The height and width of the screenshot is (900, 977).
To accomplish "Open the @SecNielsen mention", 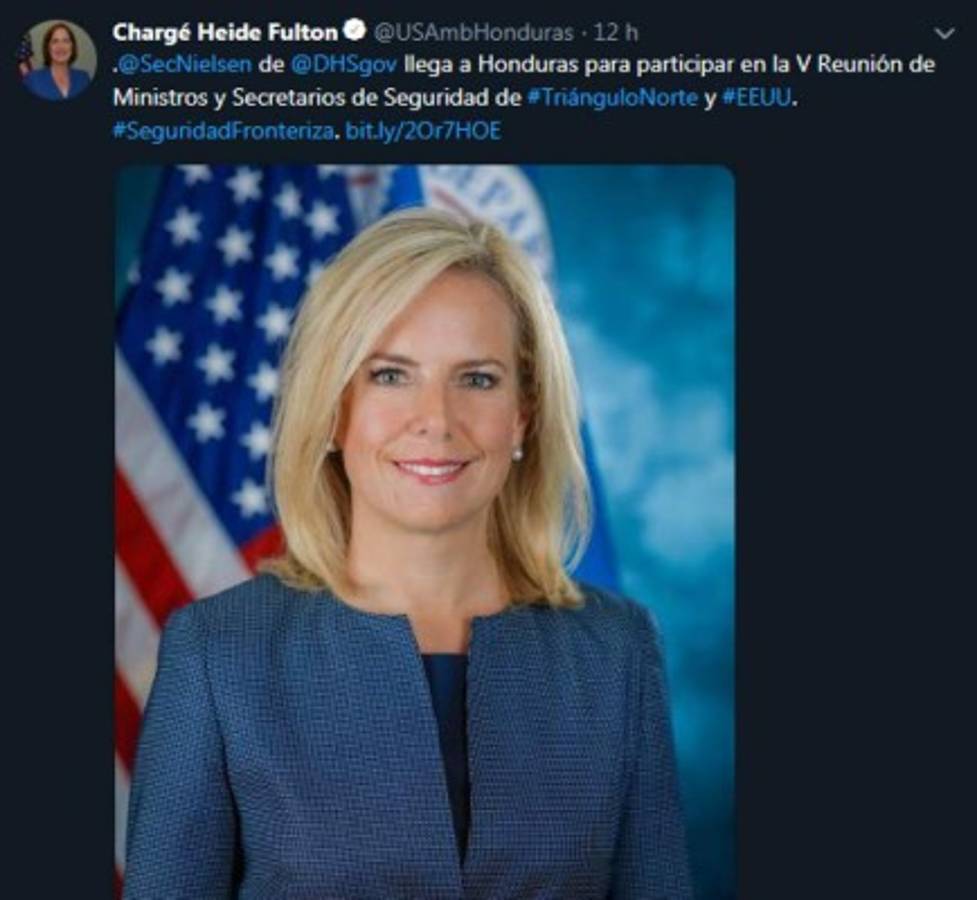I will point(184,64).
